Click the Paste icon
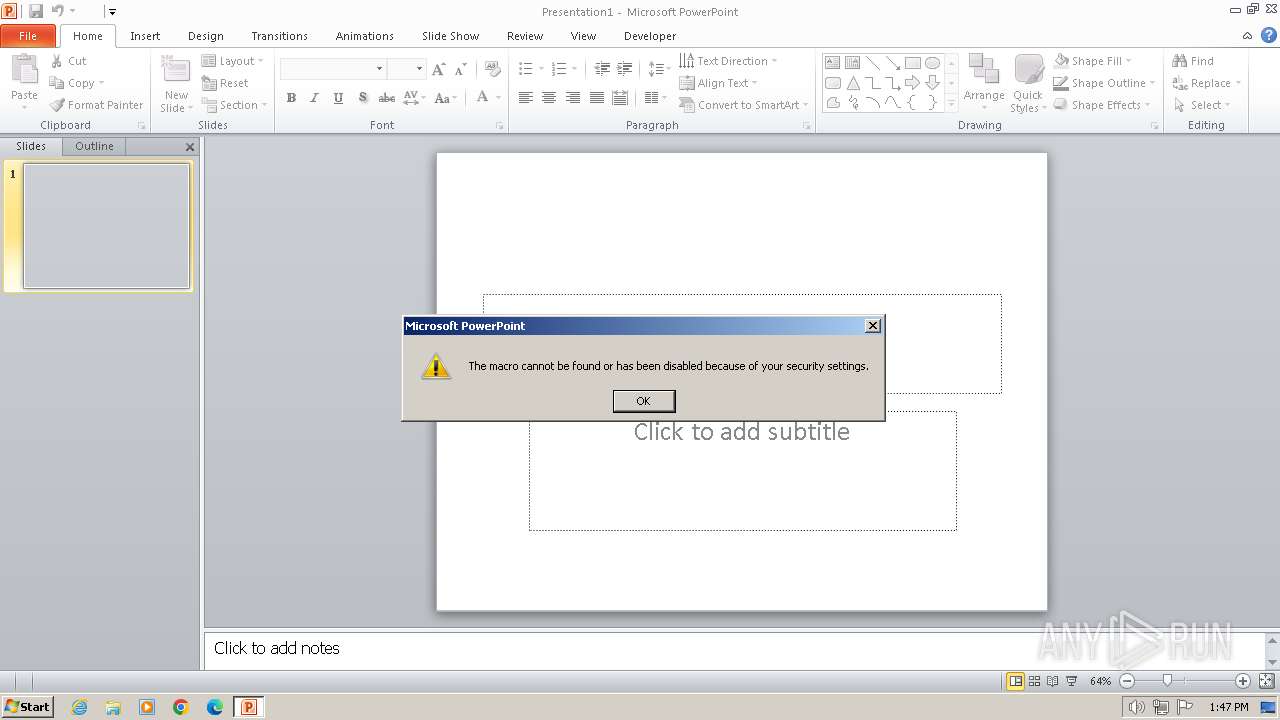 pos(24,71)
